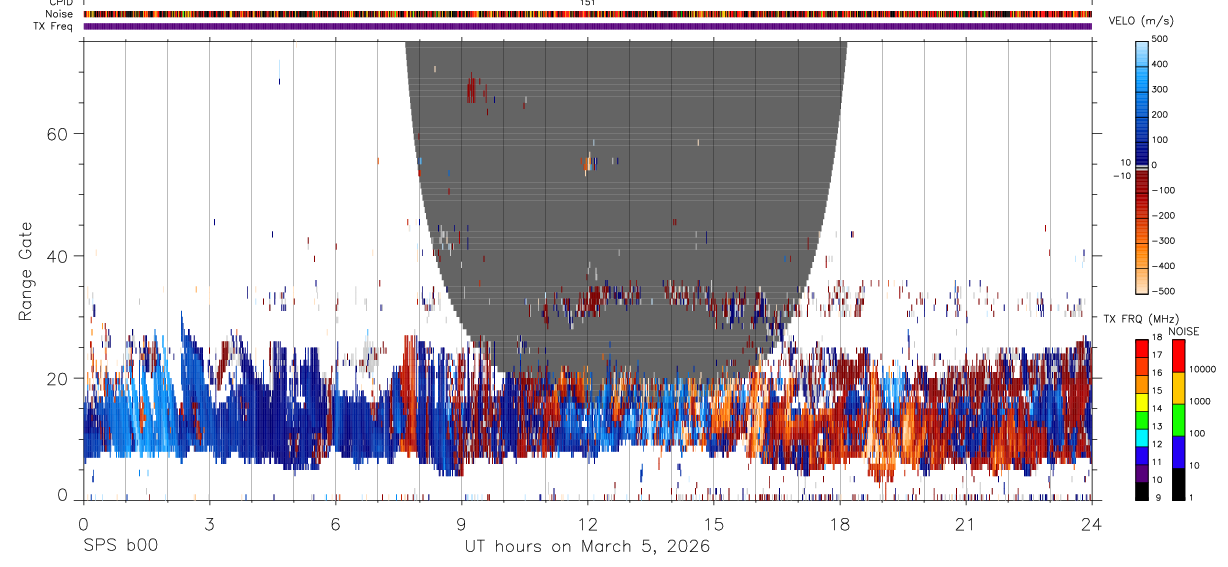Click the multicolor Noise strip above plot

tap(588, 14)
